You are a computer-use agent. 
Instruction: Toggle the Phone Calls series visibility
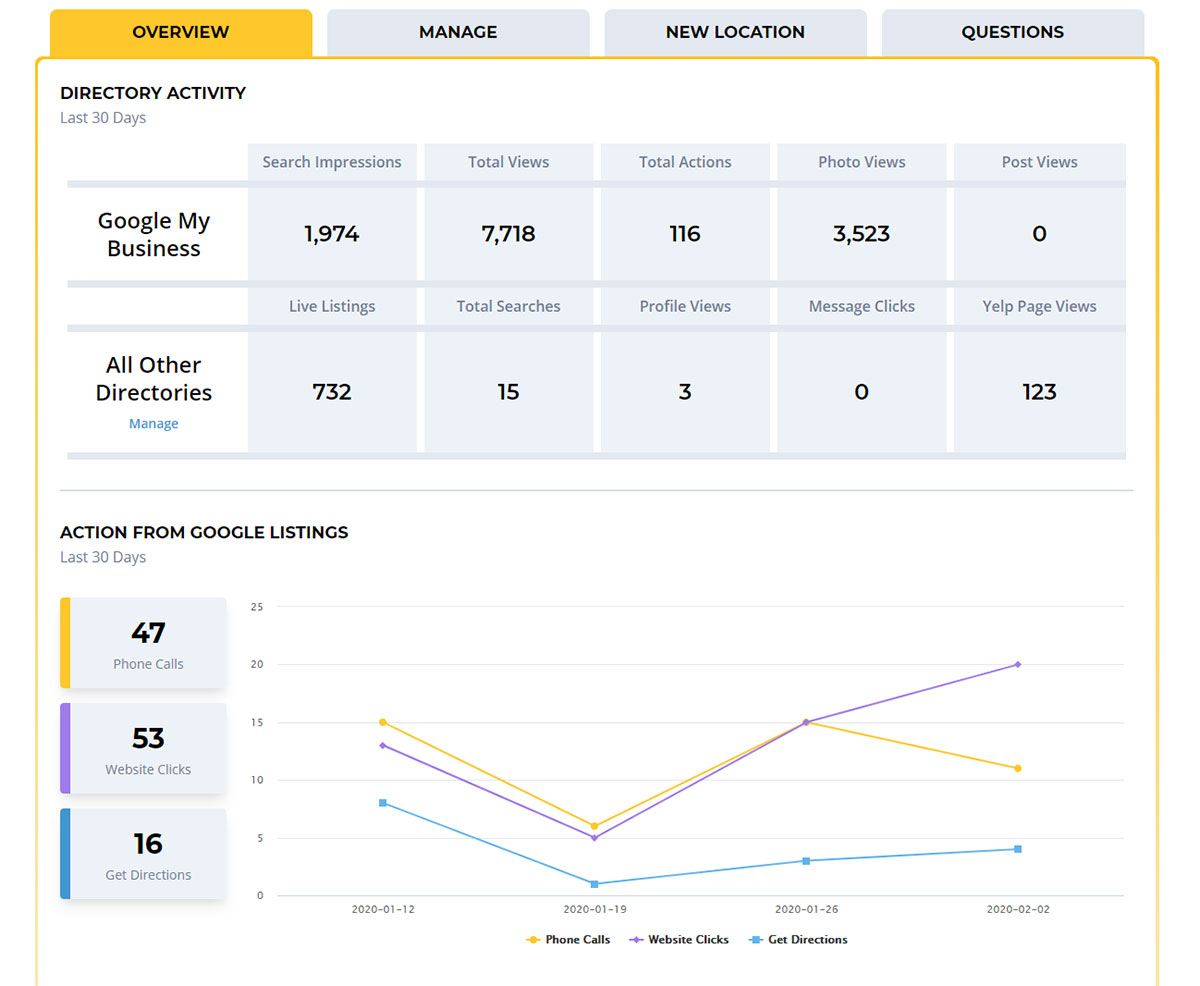[568, 939]
